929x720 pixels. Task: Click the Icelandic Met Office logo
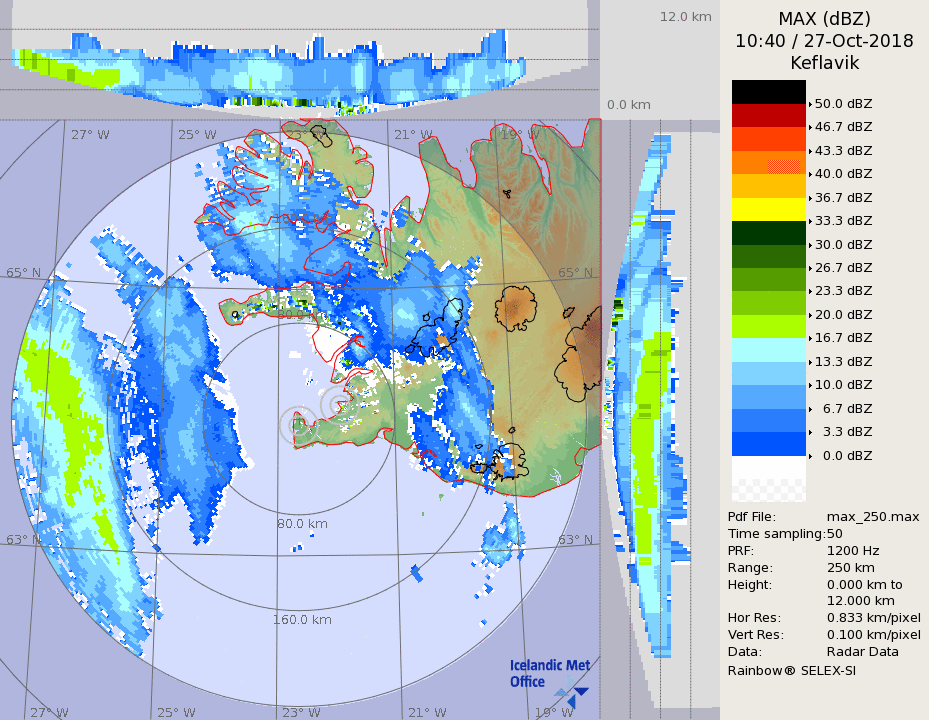549,678
